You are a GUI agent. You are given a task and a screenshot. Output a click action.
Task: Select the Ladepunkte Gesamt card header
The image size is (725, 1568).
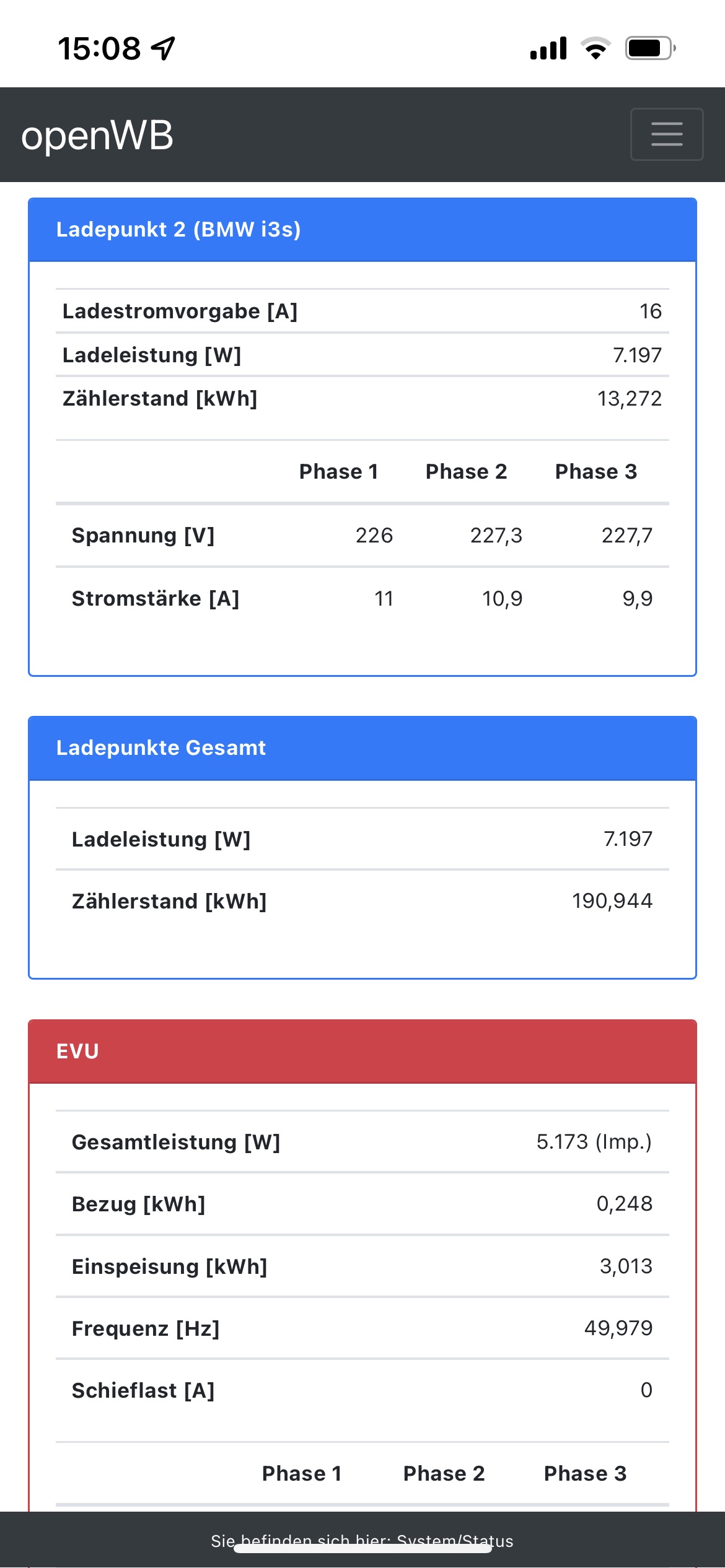tap(161, 748)
